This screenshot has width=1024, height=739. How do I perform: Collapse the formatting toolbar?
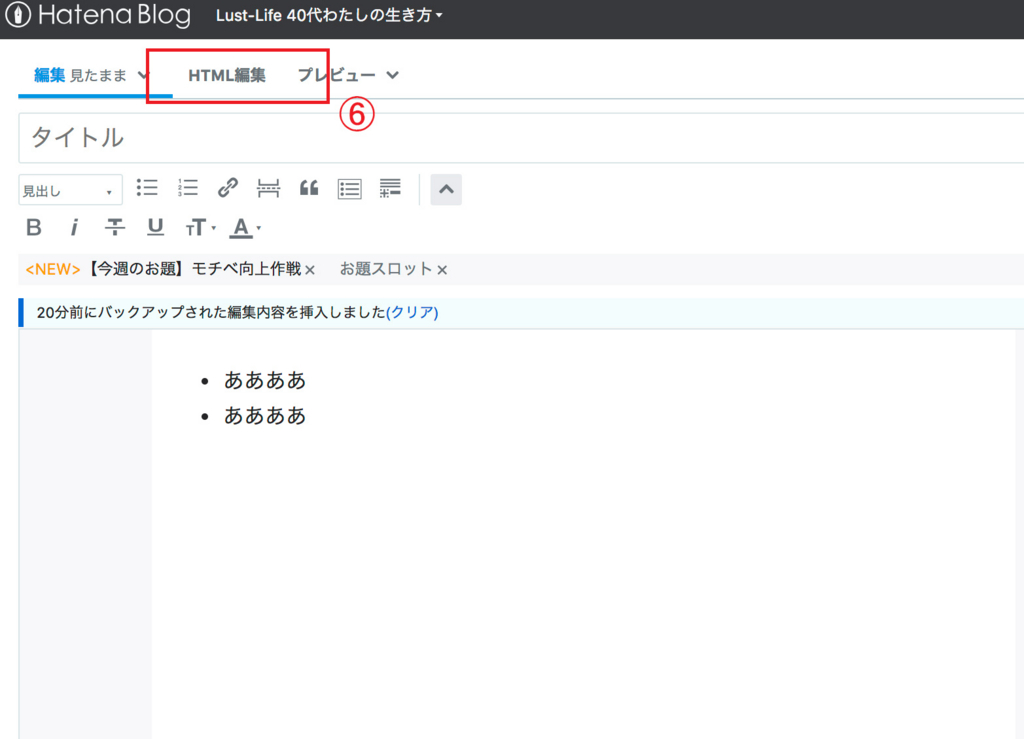(446, 189)
